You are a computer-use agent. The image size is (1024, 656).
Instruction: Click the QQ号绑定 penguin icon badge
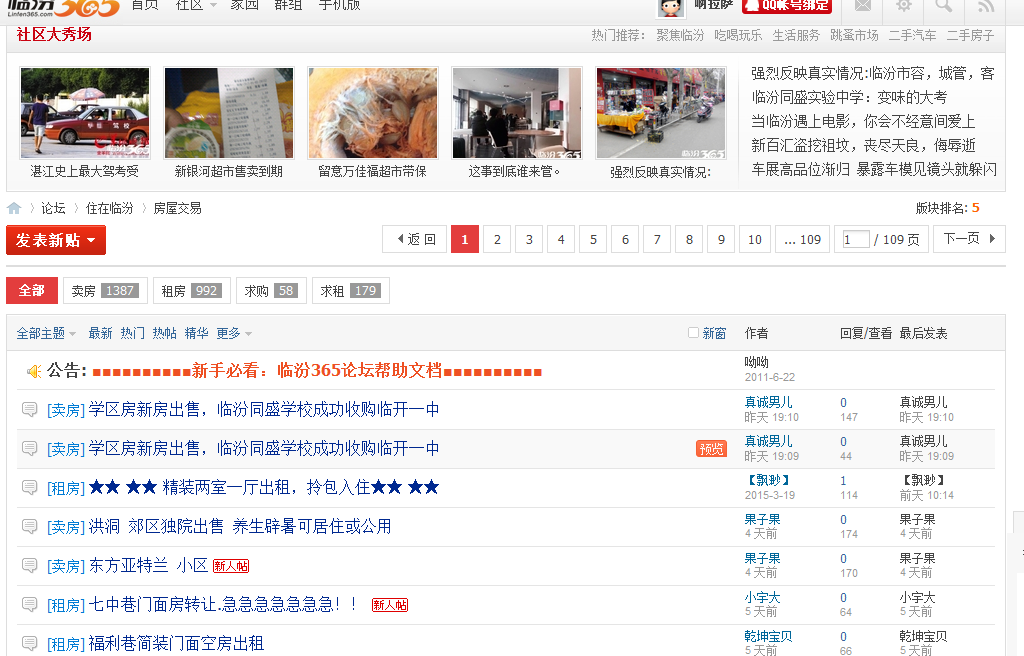[750, 6]
